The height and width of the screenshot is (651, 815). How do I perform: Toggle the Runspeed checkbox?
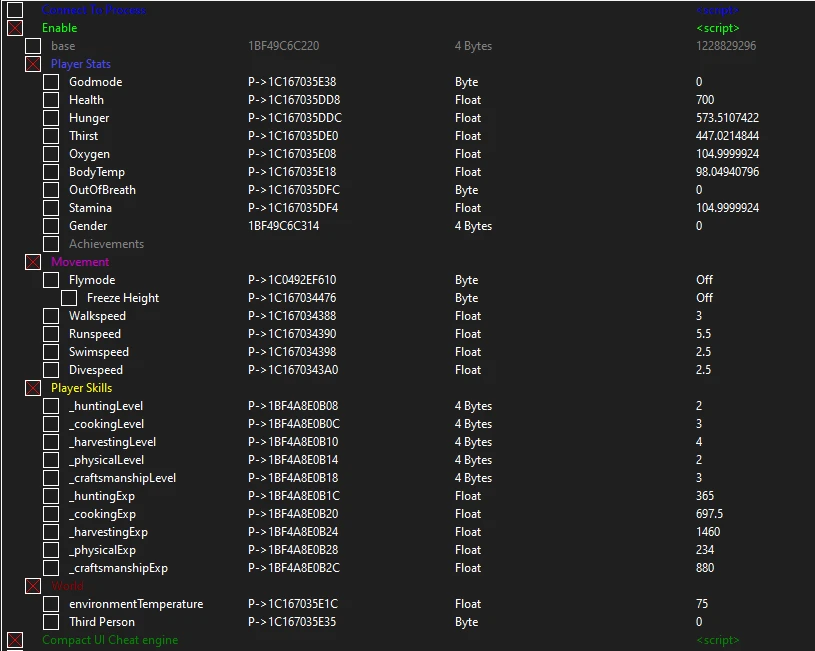pyautogui.click(x=51, y=334)
